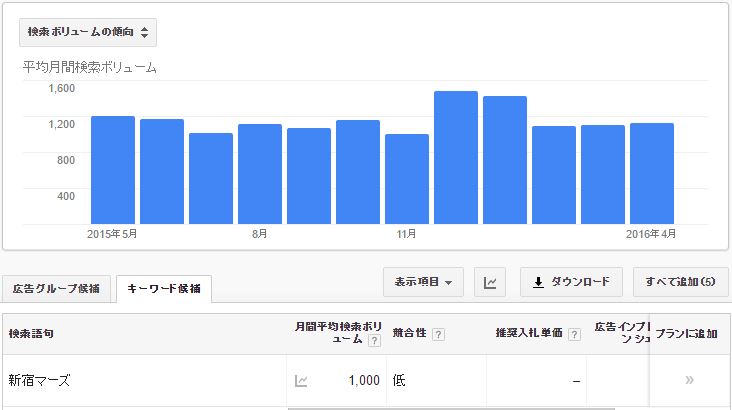Click the 11月 bar in chart
This screenshot has height=410, width=732.
407,179
